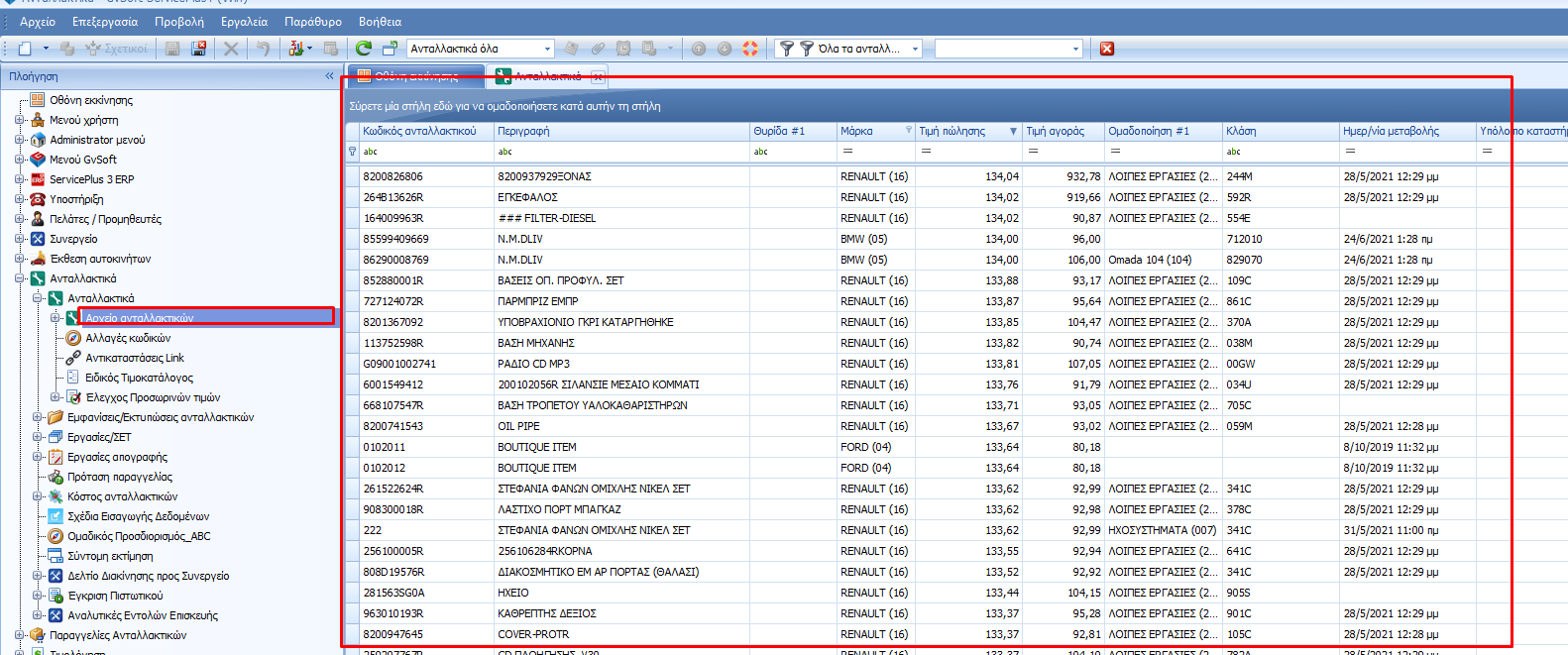
Task: Click the gray up arrow icon
Action: point(699,49)
